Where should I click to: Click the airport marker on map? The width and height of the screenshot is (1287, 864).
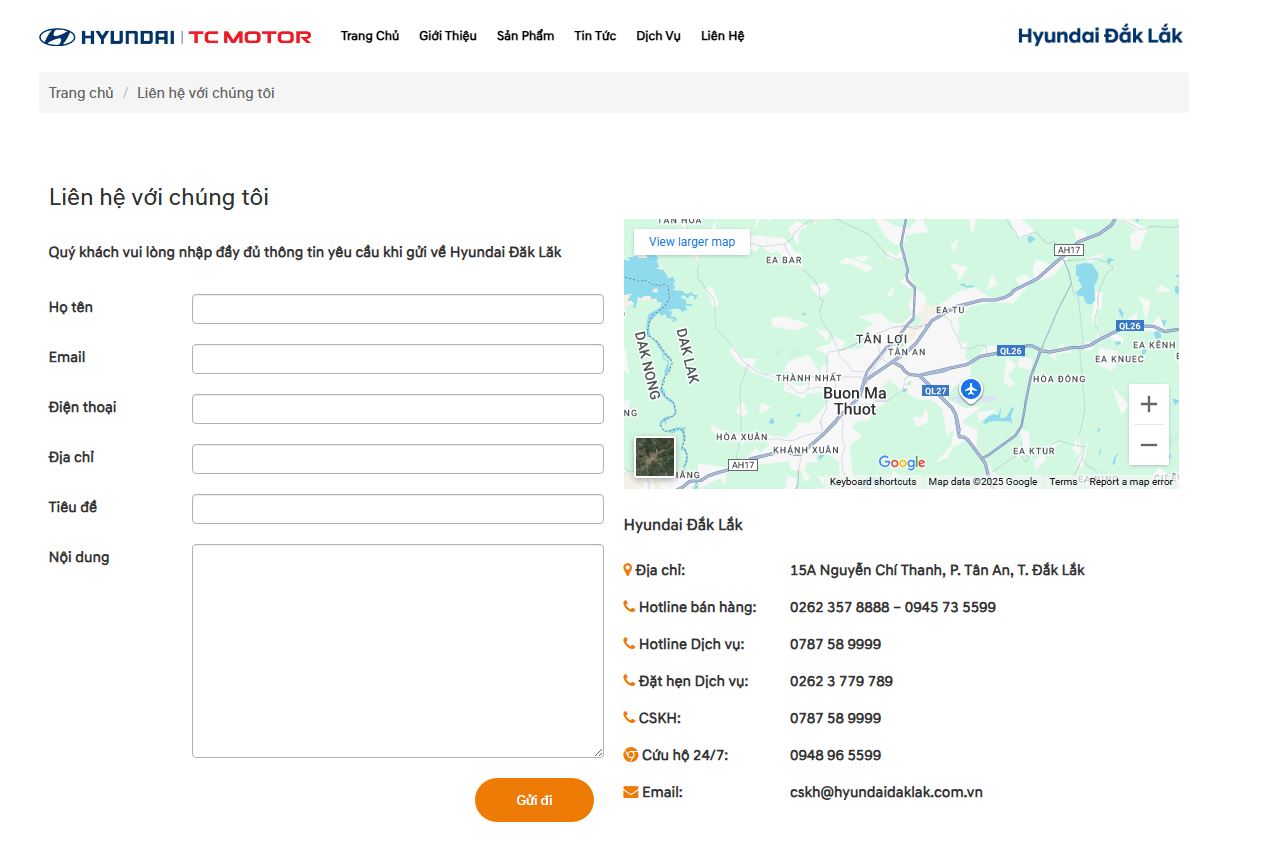coord(970,389)
